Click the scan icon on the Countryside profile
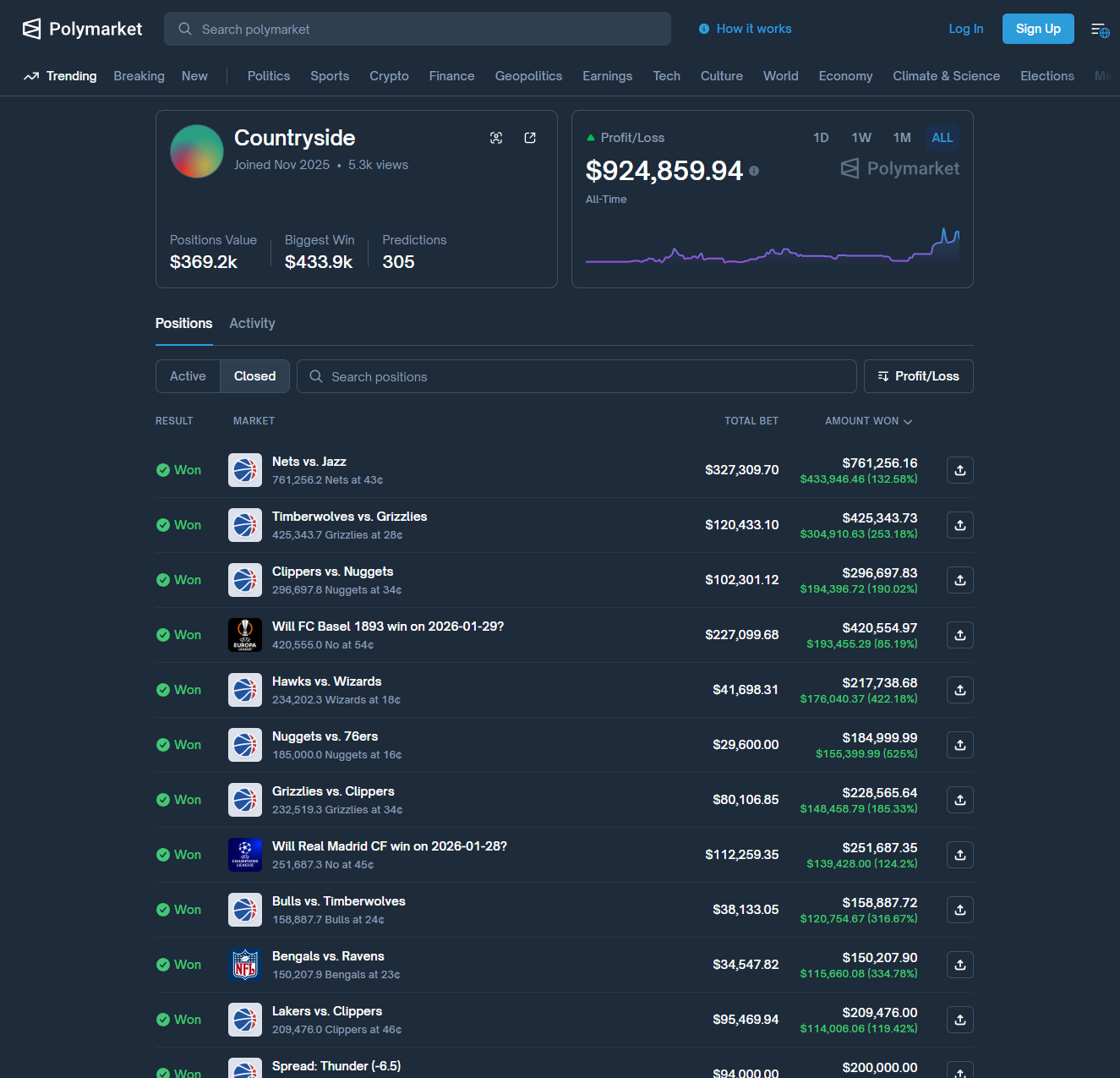 [496, 138]
